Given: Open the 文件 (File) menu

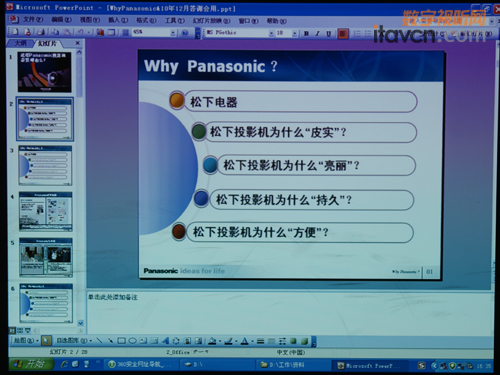Looking at the screenshot, I should 33,20.
